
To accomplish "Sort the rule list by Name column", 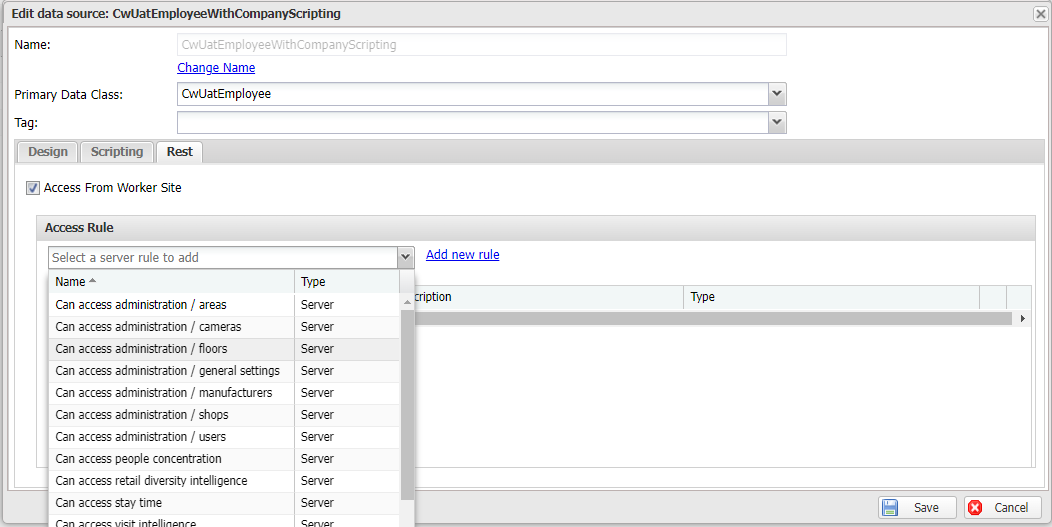I will pyautogui.click(x=70, y=282).
